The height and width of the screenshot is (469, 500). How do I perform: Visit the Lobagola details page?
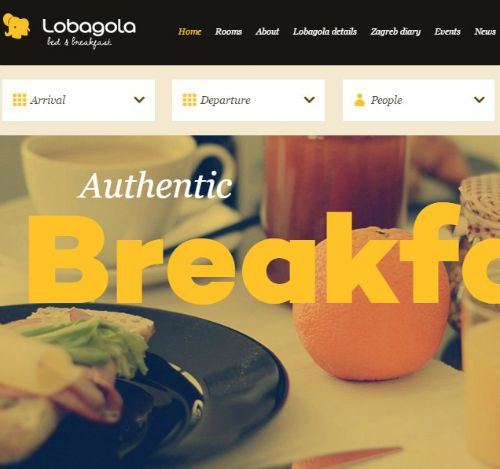[x=325, y=32]
